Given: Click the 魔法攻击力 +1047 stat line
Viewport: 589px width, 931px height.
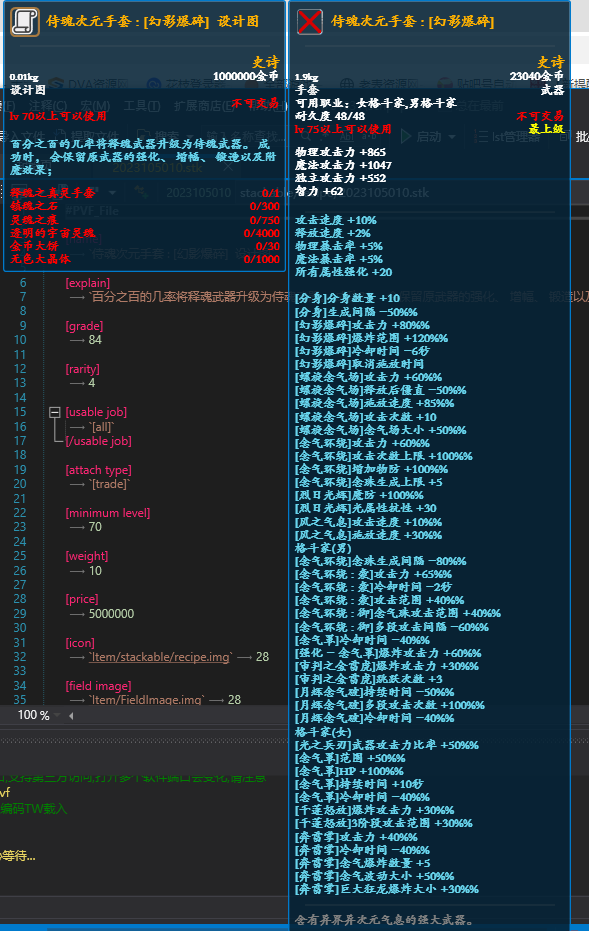Looking at the screenshot, I should pyautogui.click(x=343, y=165).
